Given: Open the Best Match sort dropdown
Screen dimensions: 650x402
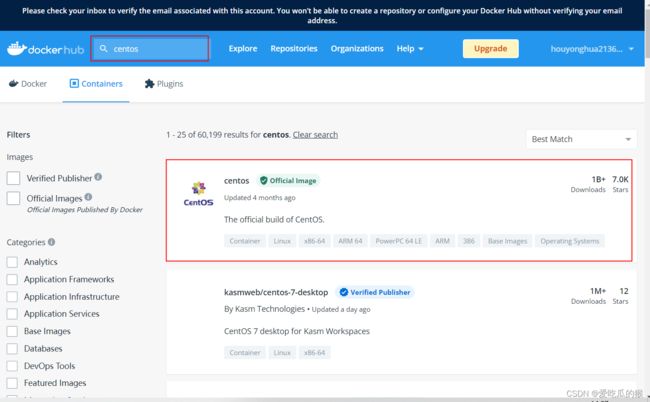Looking at the screenshot, I should (581, 139).
